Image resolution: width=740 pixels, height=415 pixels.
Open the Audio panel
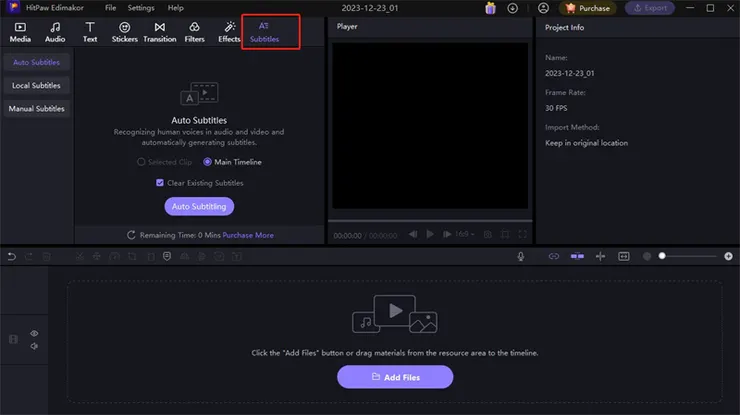pyautogui.click(x=55, y=32)
